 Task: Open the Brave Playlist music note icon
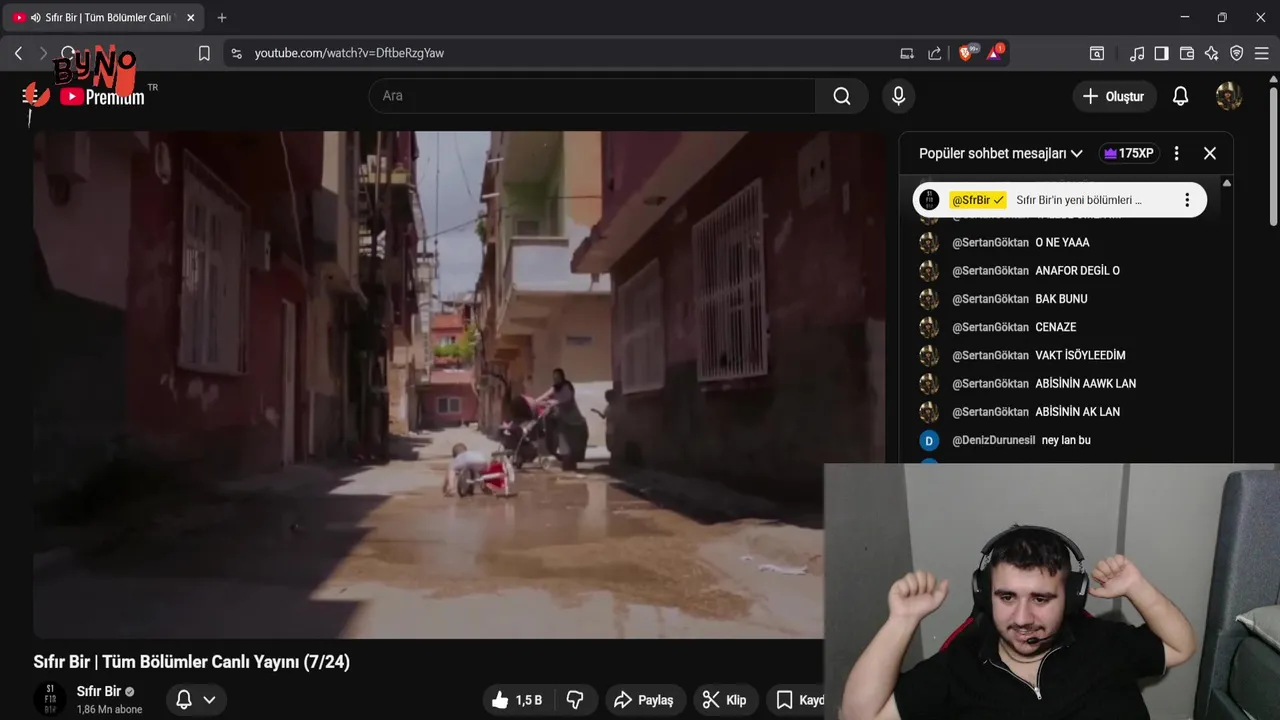point(1137,53)
